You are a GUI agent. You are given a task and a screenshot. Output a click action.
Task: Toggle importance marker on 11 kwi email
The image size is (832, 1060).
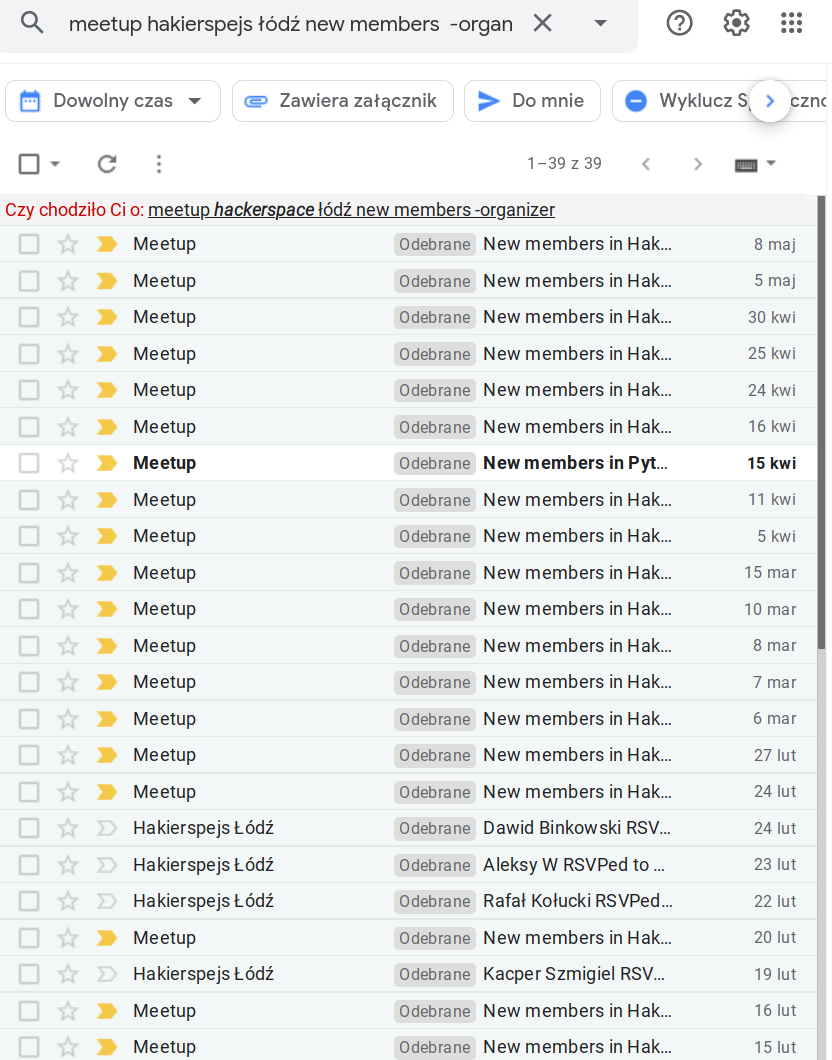tap(107, 500)
